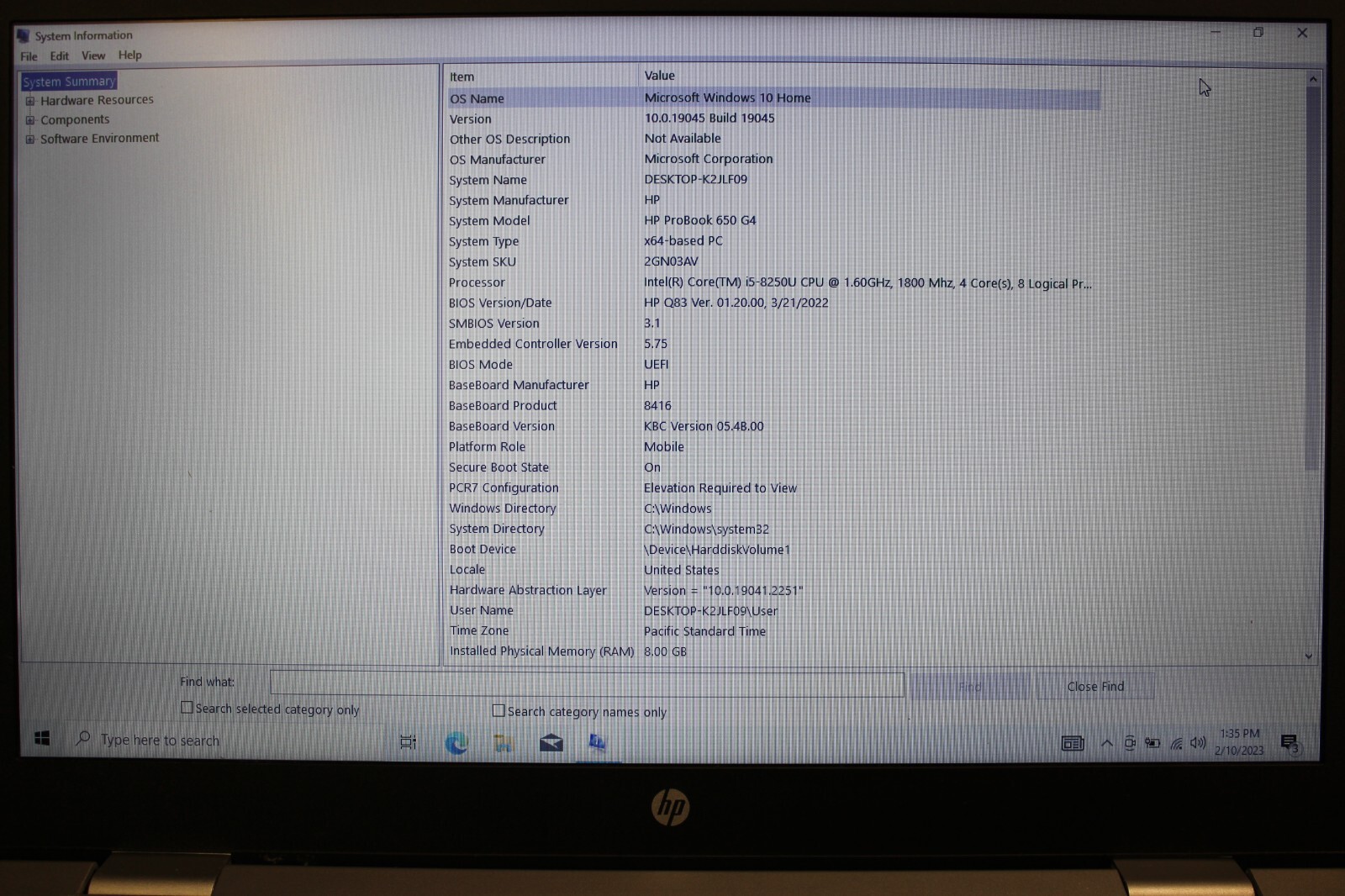Image resolution: width=1345 pixels, height=896 pixels.
Task: Open the View menu
Action: (x=93, y=55)
